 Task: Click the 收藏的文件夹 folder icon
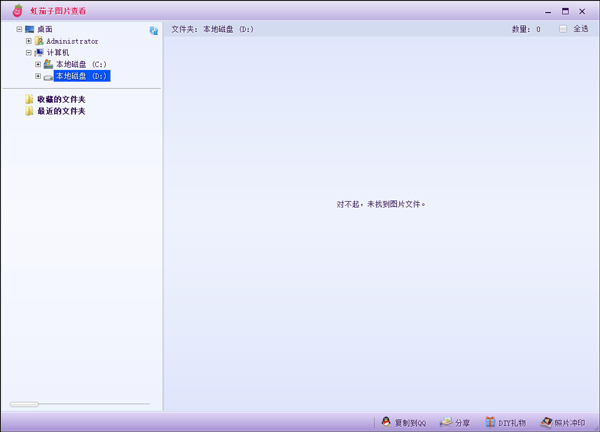(30, 99)
